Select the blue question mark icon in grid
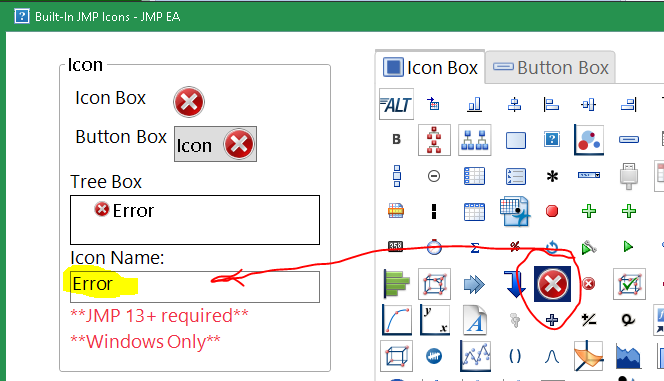 coord(552,139)
